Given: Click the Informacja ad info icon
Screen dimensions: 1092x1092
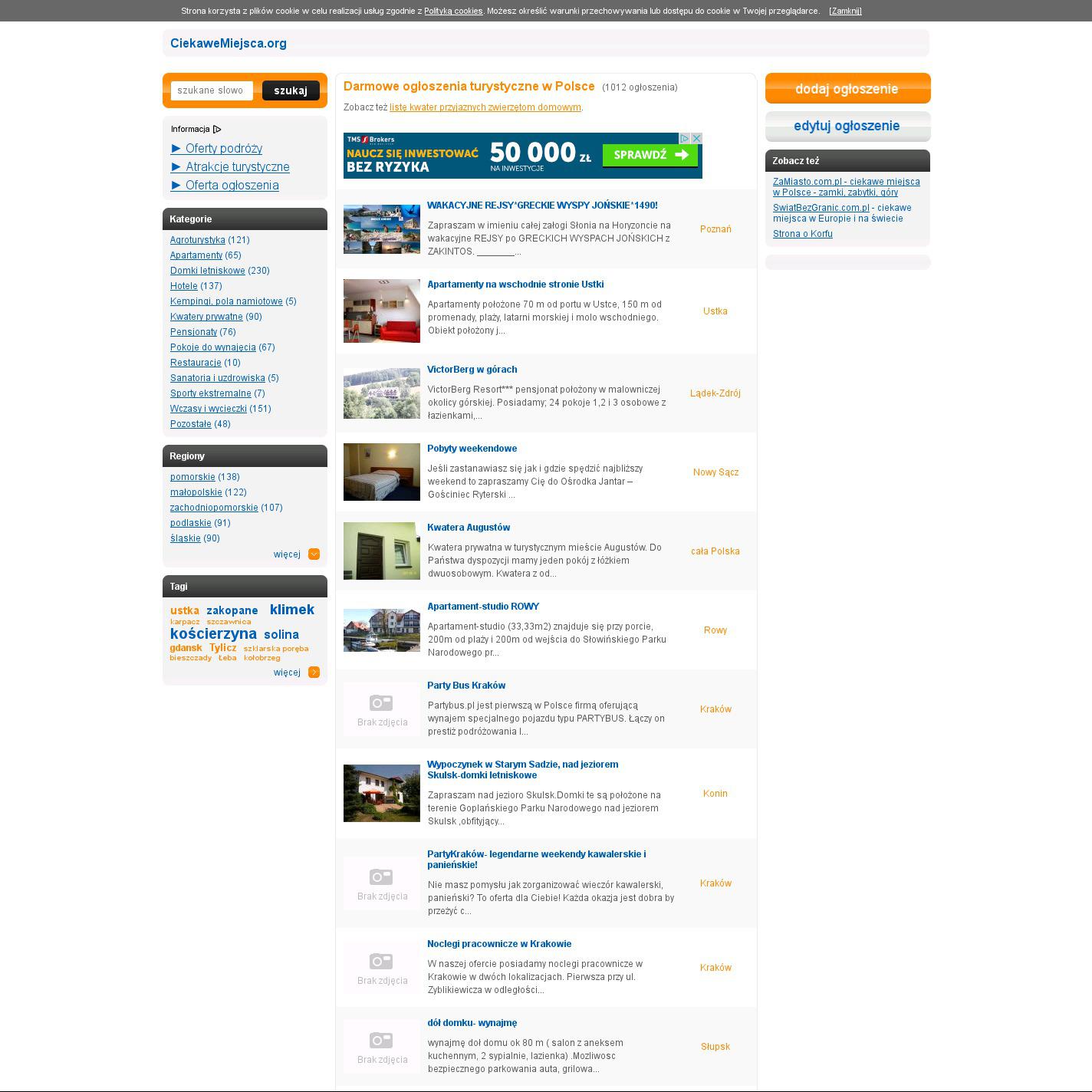Looking at the screenshot, I should (x=217, y=130).
